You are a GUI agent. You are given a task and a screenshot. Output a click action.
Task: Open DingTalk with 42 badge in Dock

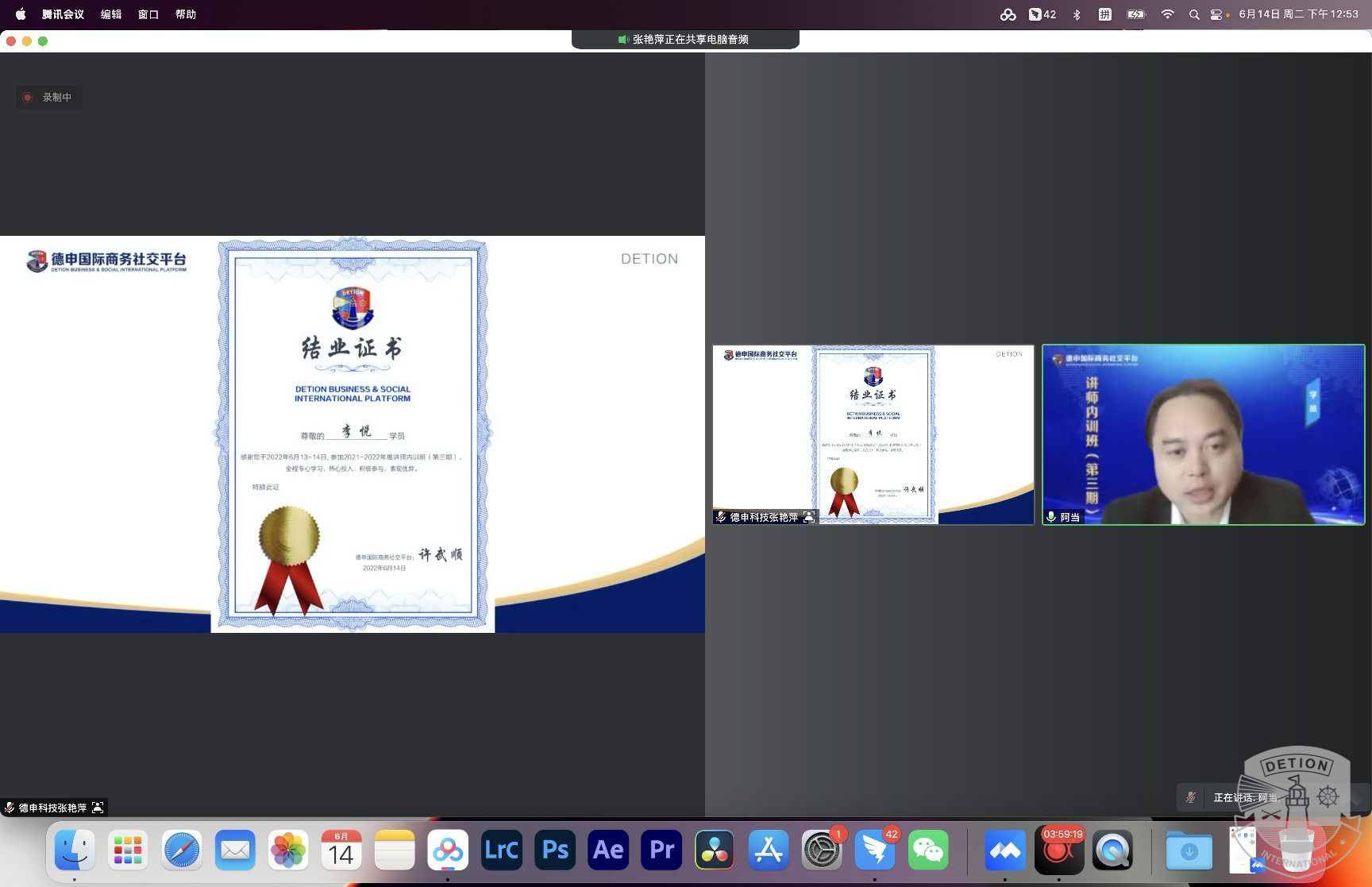click(875, 850)
